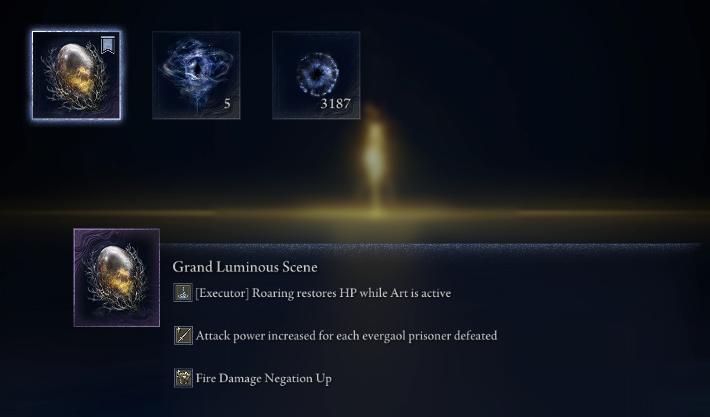710x417 pixels.
Task: Select the evergaol prisoner attack power effect
Action: tap(346, 336)
